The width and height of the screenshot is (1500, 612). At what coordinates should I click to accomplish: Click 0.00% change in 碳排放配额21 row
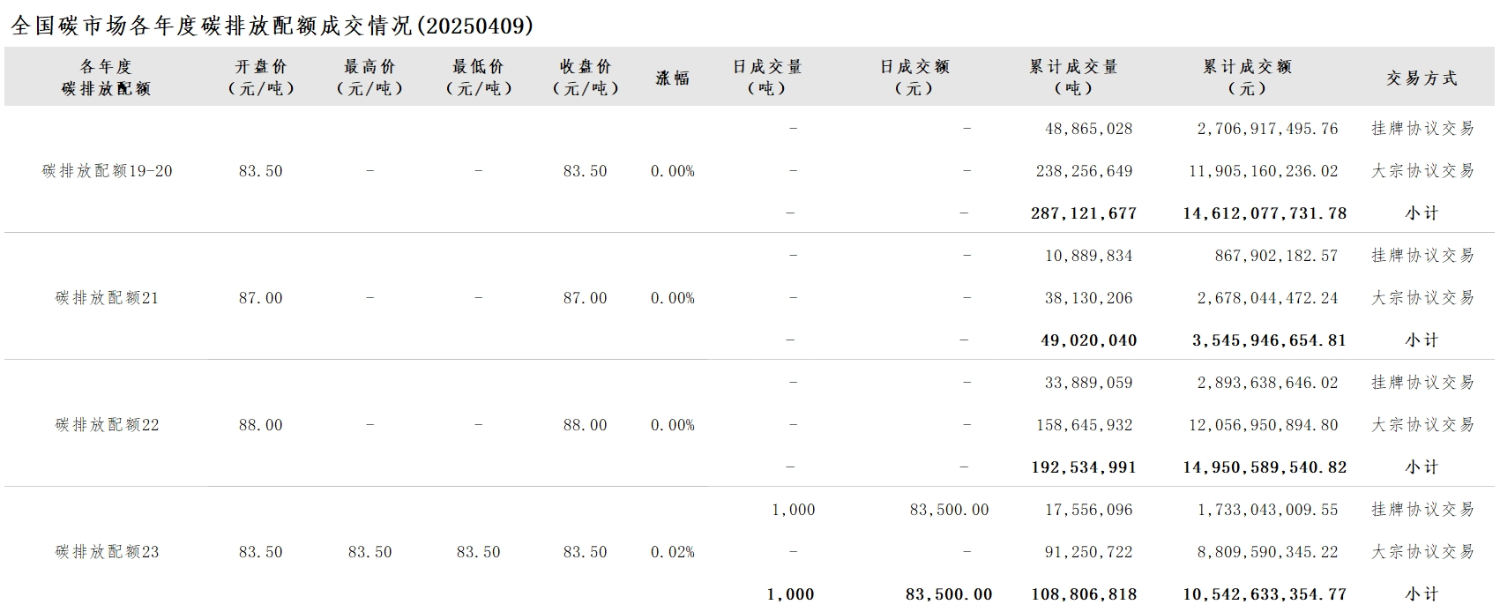pos(672,298)
